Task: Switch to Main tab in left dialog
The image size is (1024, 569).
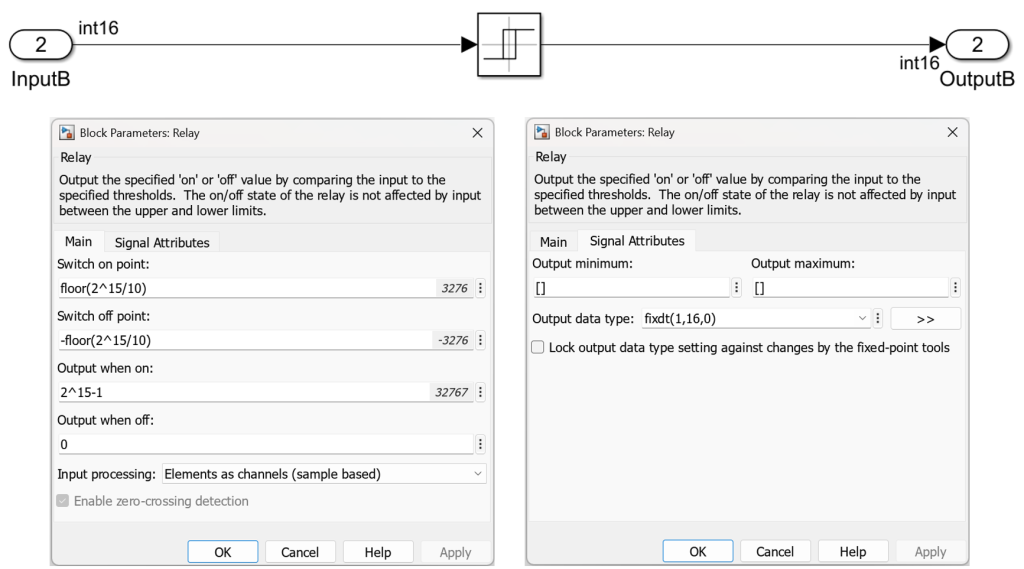Action: point(78,242)
